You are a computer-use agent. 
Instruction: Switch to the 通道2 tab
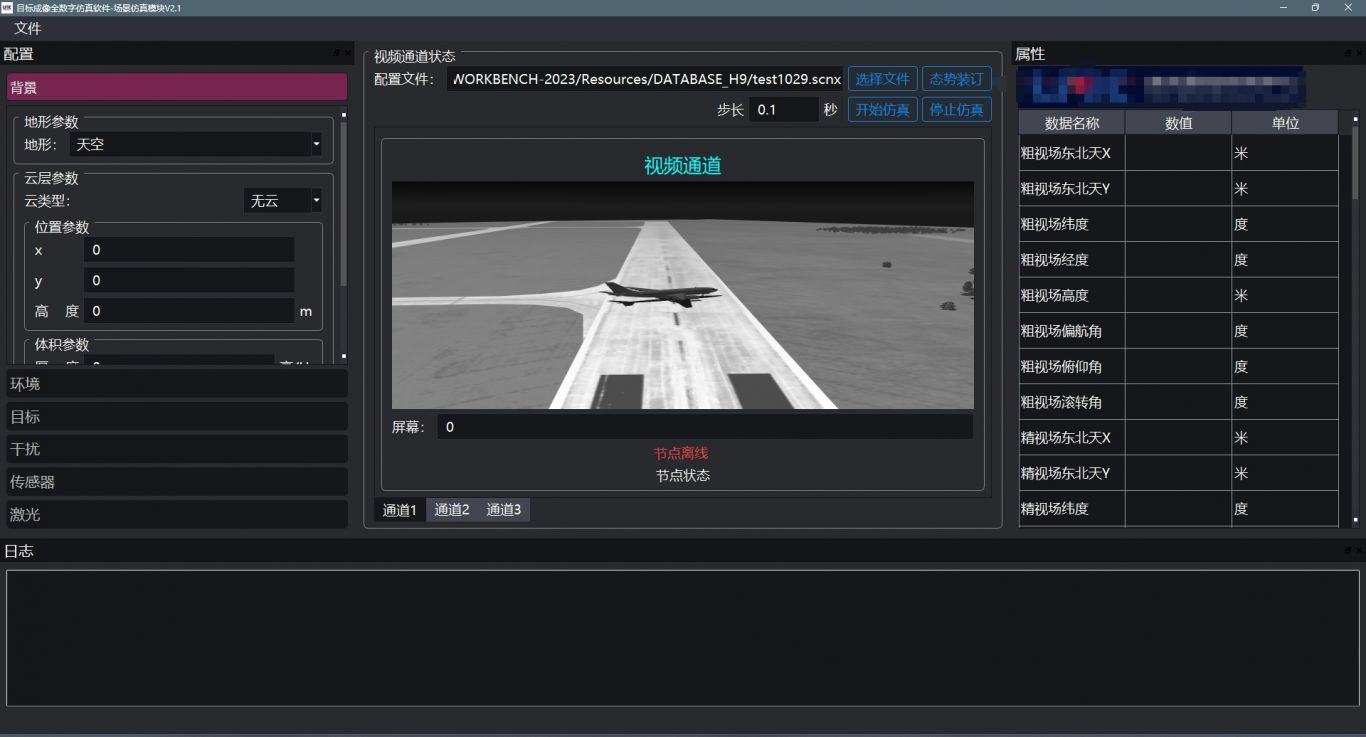coord(452,510)
